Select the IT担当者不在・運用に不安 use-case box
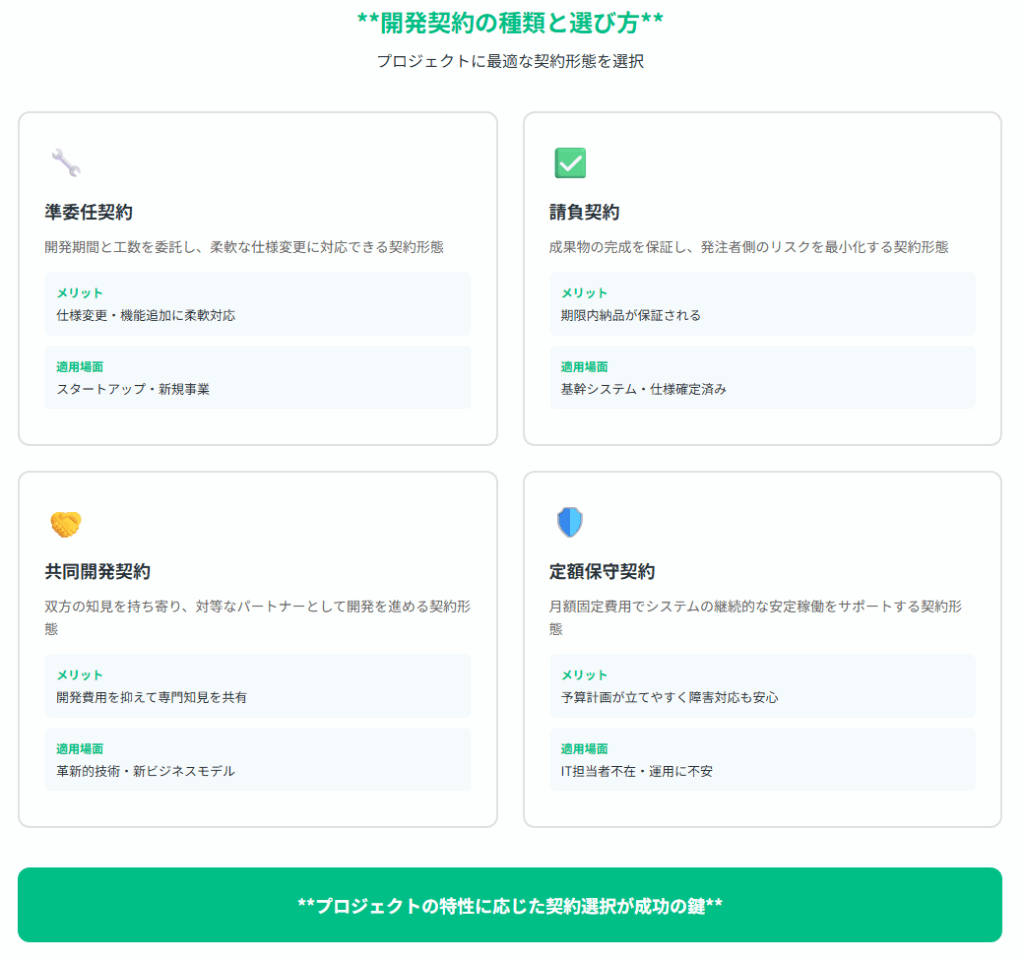Viewport: 1024px width, 960px height. [x=762, y=760]
